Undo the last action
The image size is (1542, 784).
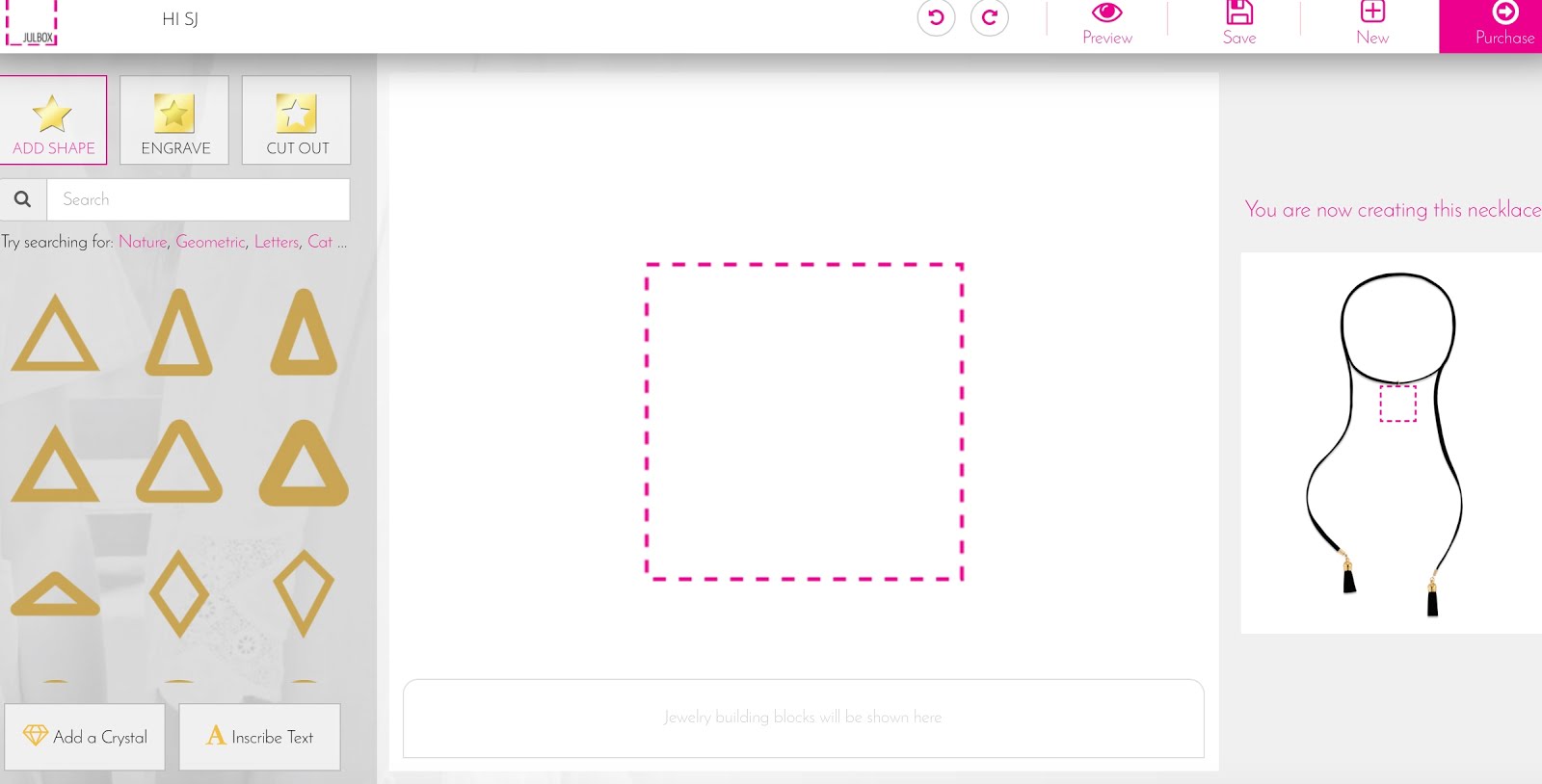point(936,17)
